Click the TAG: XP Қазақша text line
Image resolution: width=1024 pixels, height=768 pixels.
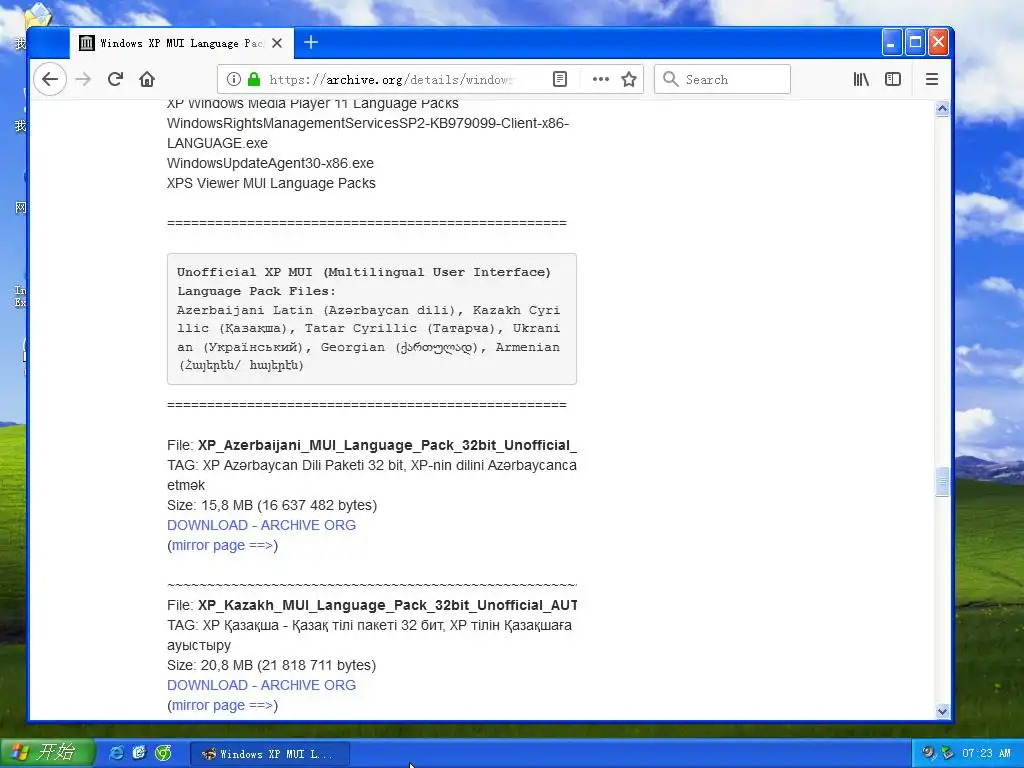pos(369,635)
